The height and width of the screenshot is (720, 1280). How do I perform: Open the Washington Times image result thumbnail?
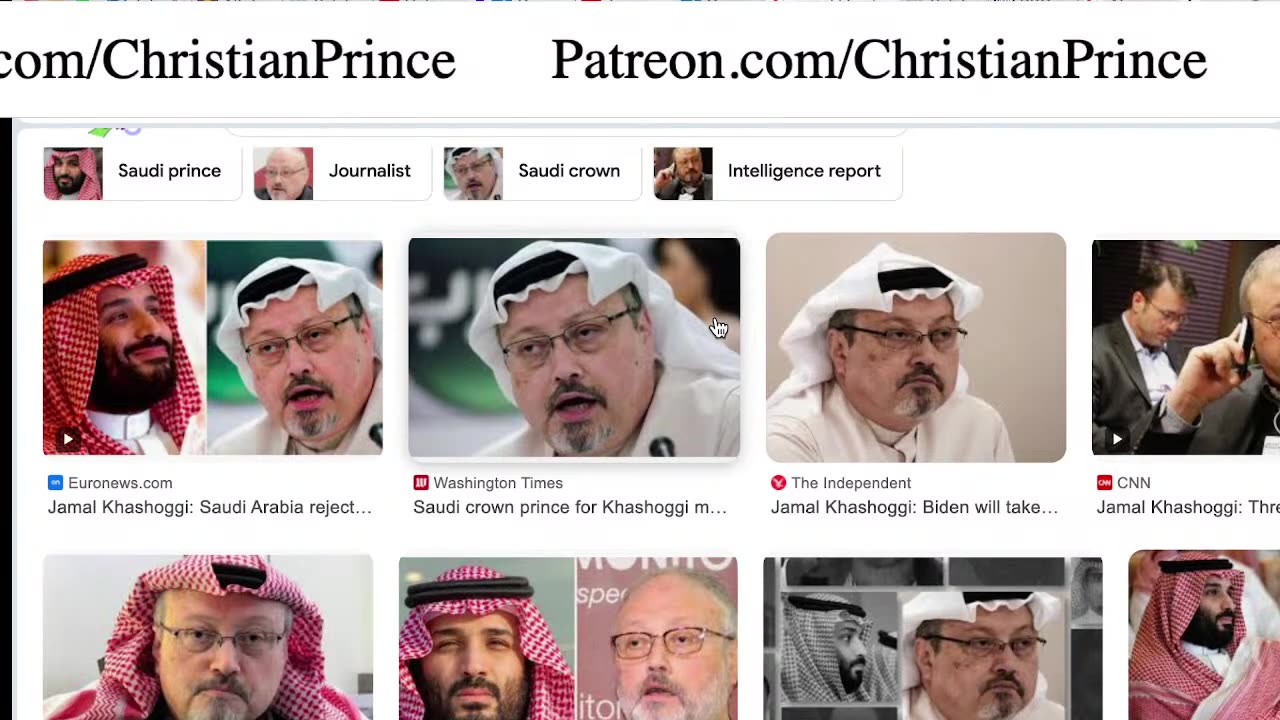pos(574,348)
